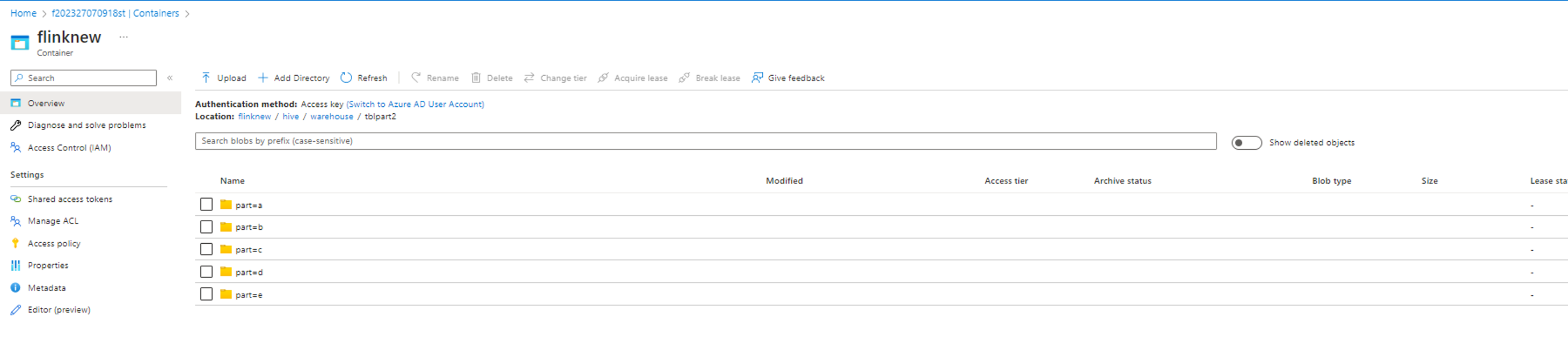Open the part=d folder name
The width and height of the screenshot is (1568, 364).
pos(249,272)
